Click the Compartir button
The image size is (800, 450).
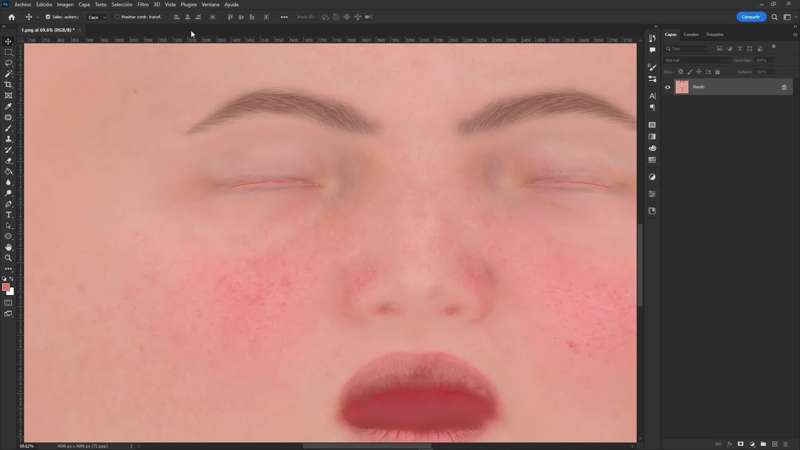tap(750, 17)
